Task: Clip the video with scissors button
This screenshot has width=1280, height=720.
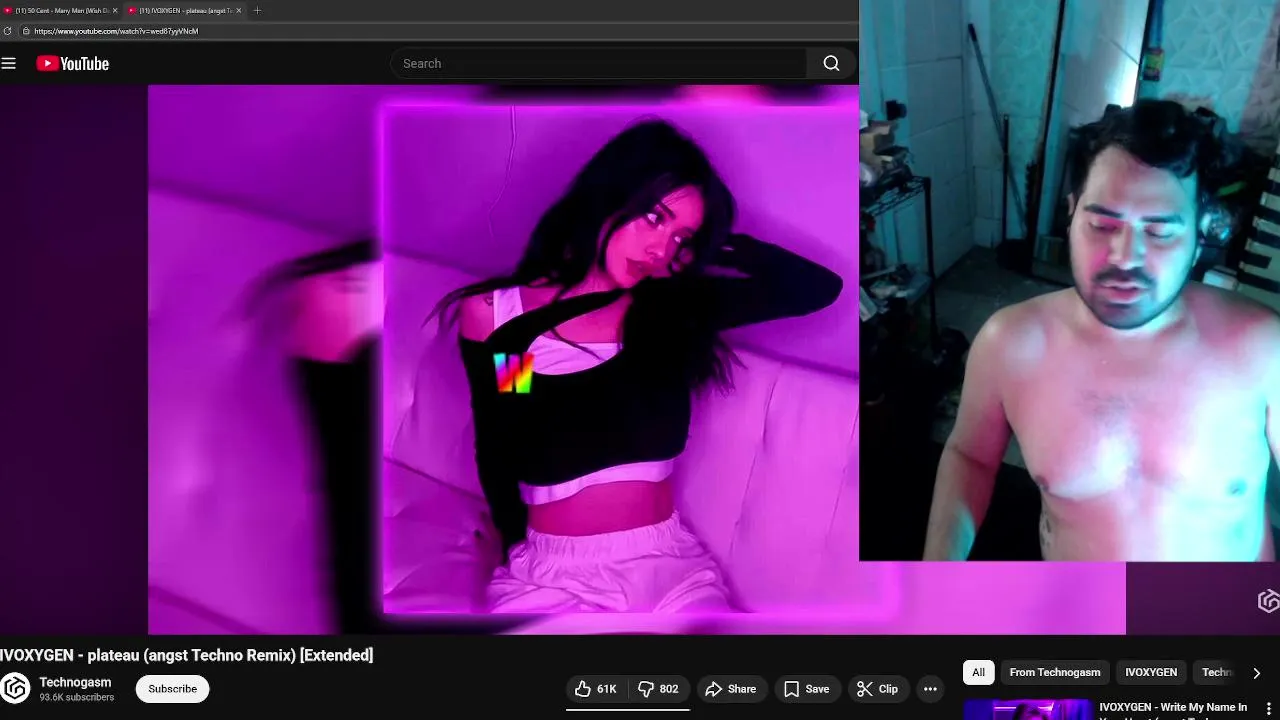Action: [878, 689]
